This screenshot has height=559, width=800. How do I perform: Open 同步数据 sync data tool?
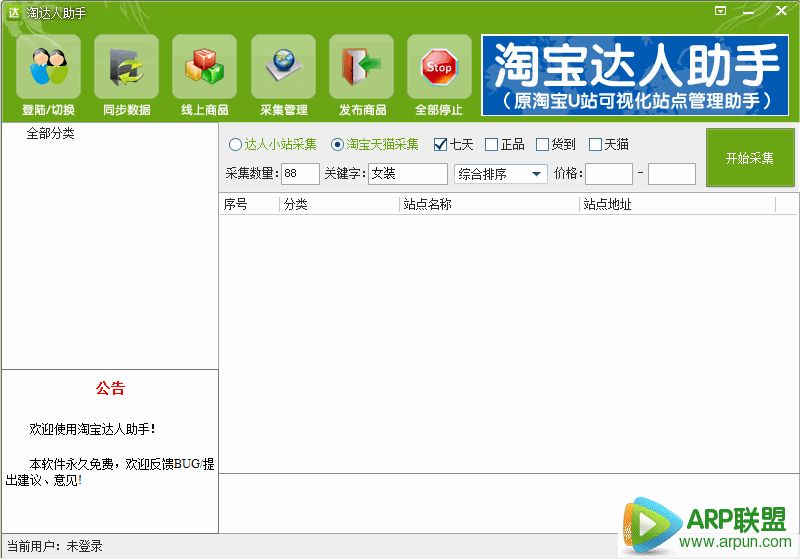coord(126,70)
